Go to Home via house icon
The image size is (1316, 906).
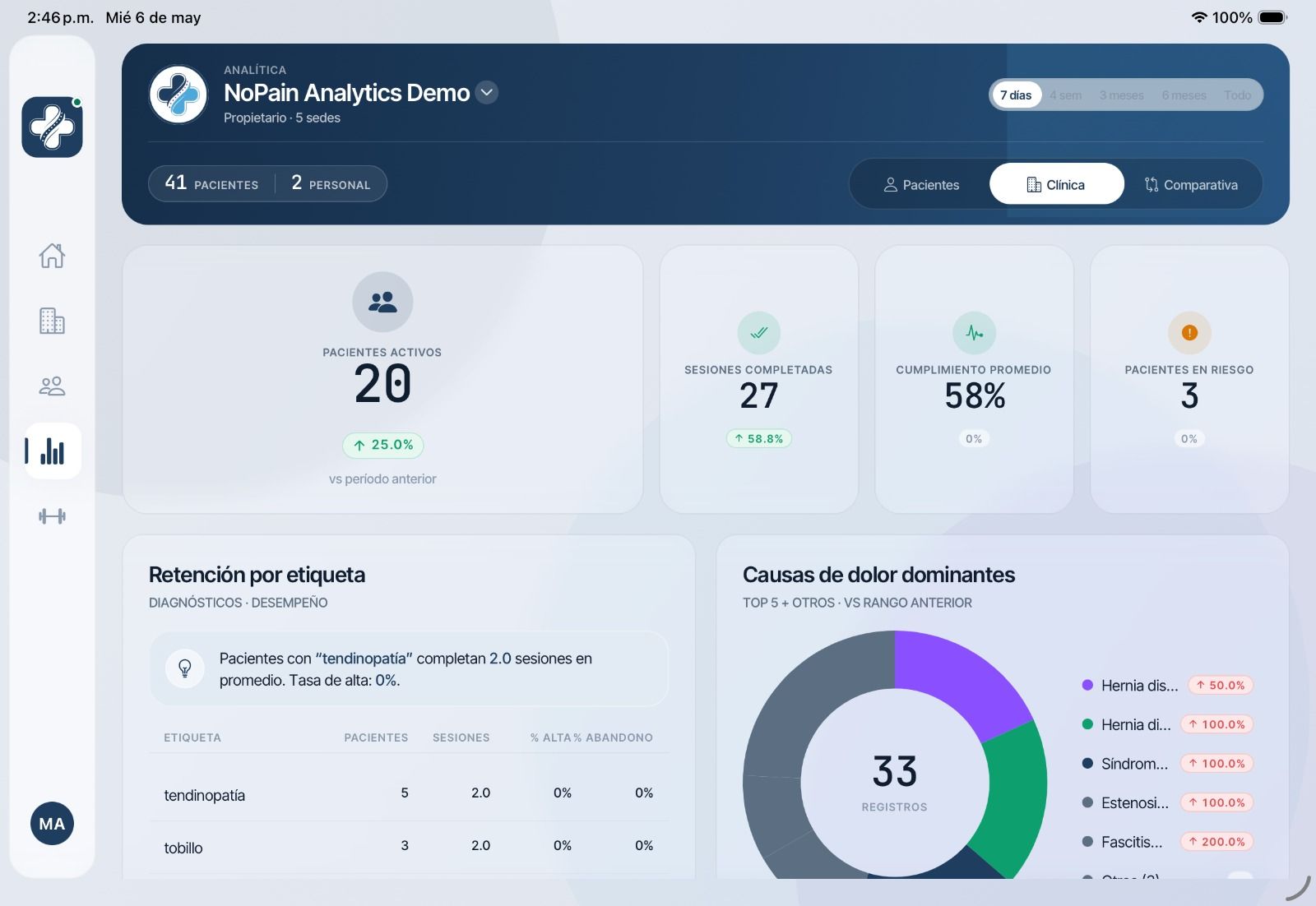pyautogui.click(x=52, y=256)
